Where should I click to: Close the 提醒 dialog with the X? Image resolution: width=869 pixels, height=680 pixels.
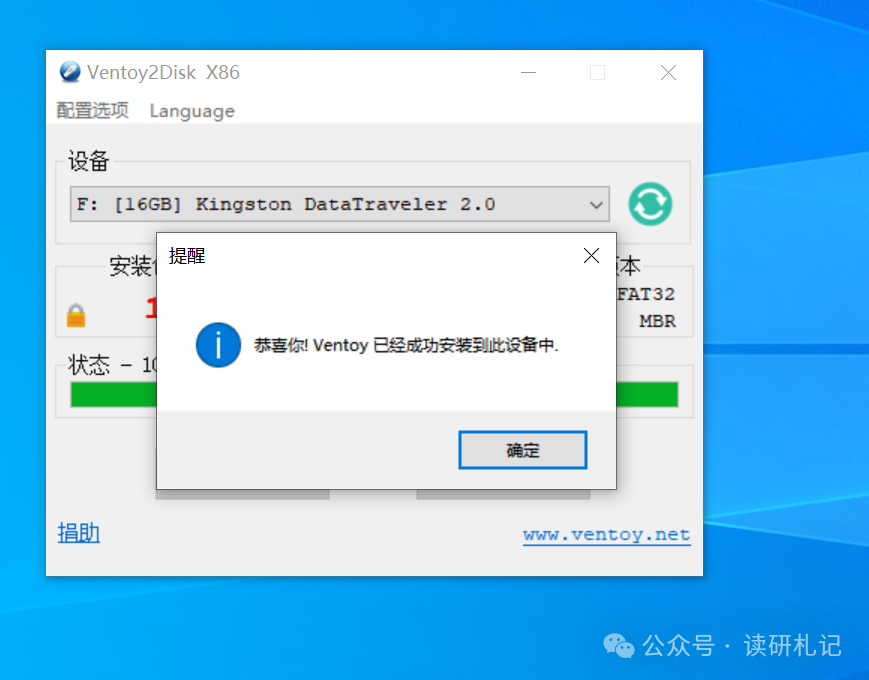coord(591,255)
